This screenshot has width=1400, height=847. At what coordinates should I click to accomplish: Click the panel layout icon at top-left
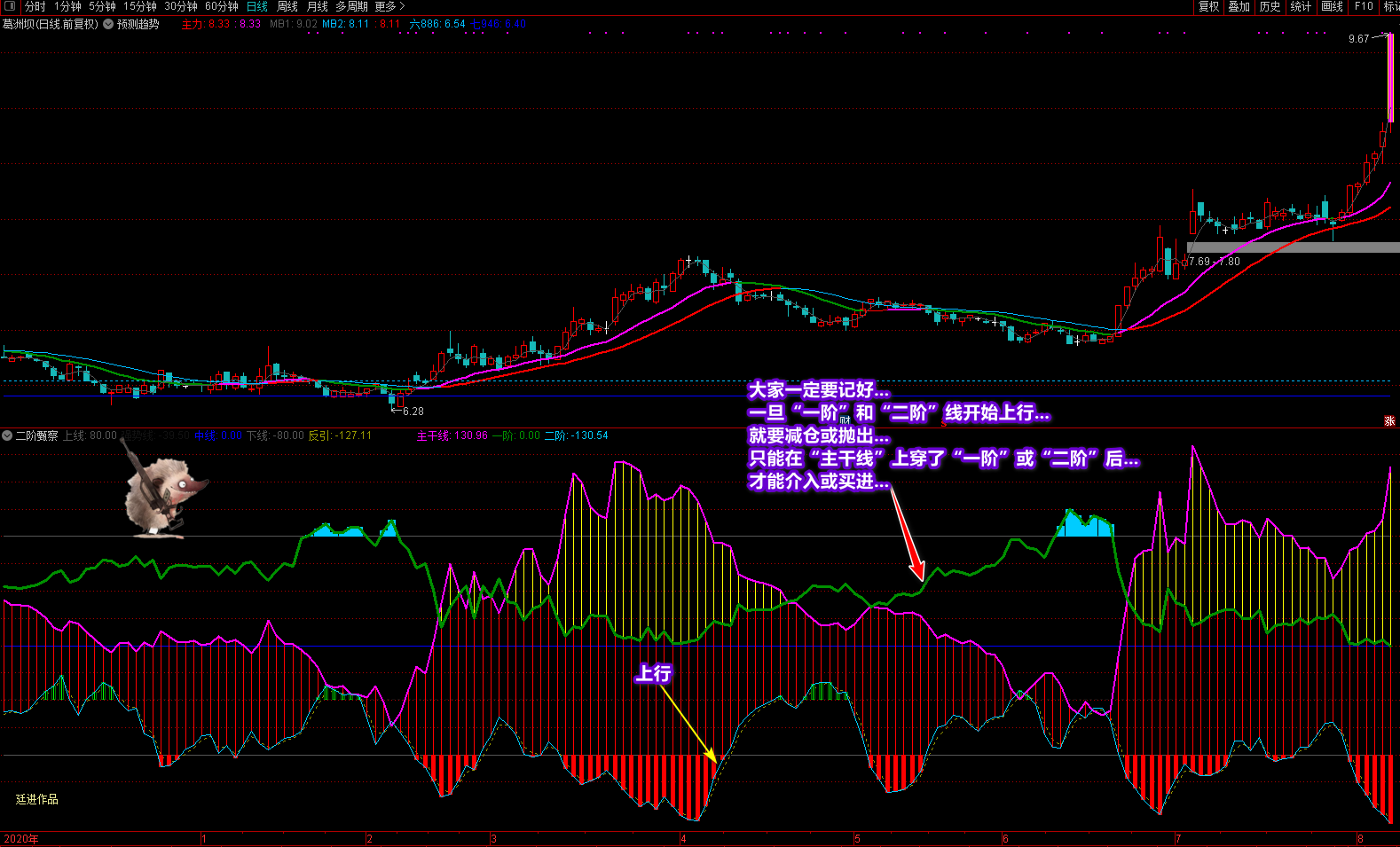[x=10, y=6]
